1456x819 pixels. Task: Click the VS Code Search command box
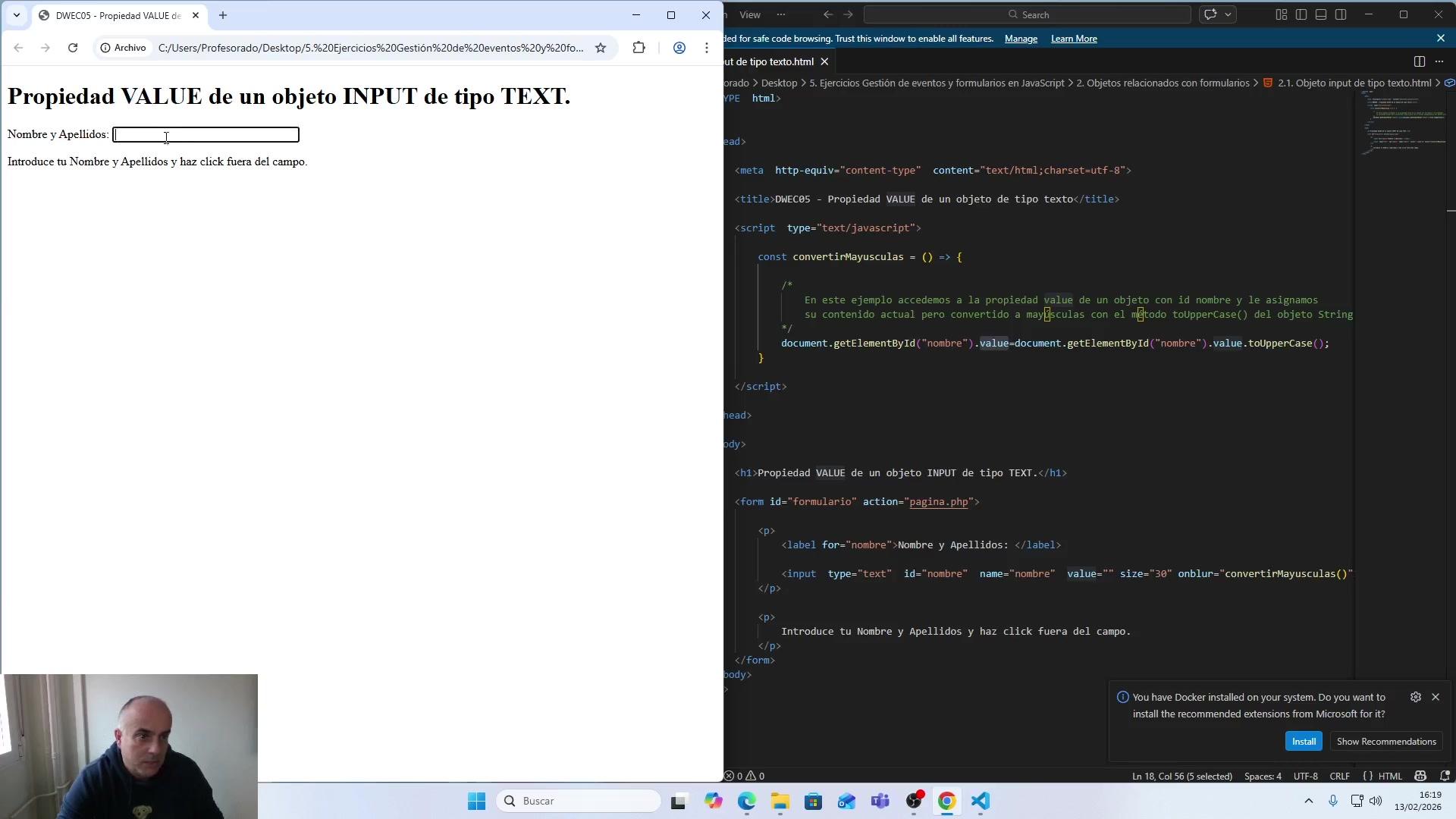1028,14
